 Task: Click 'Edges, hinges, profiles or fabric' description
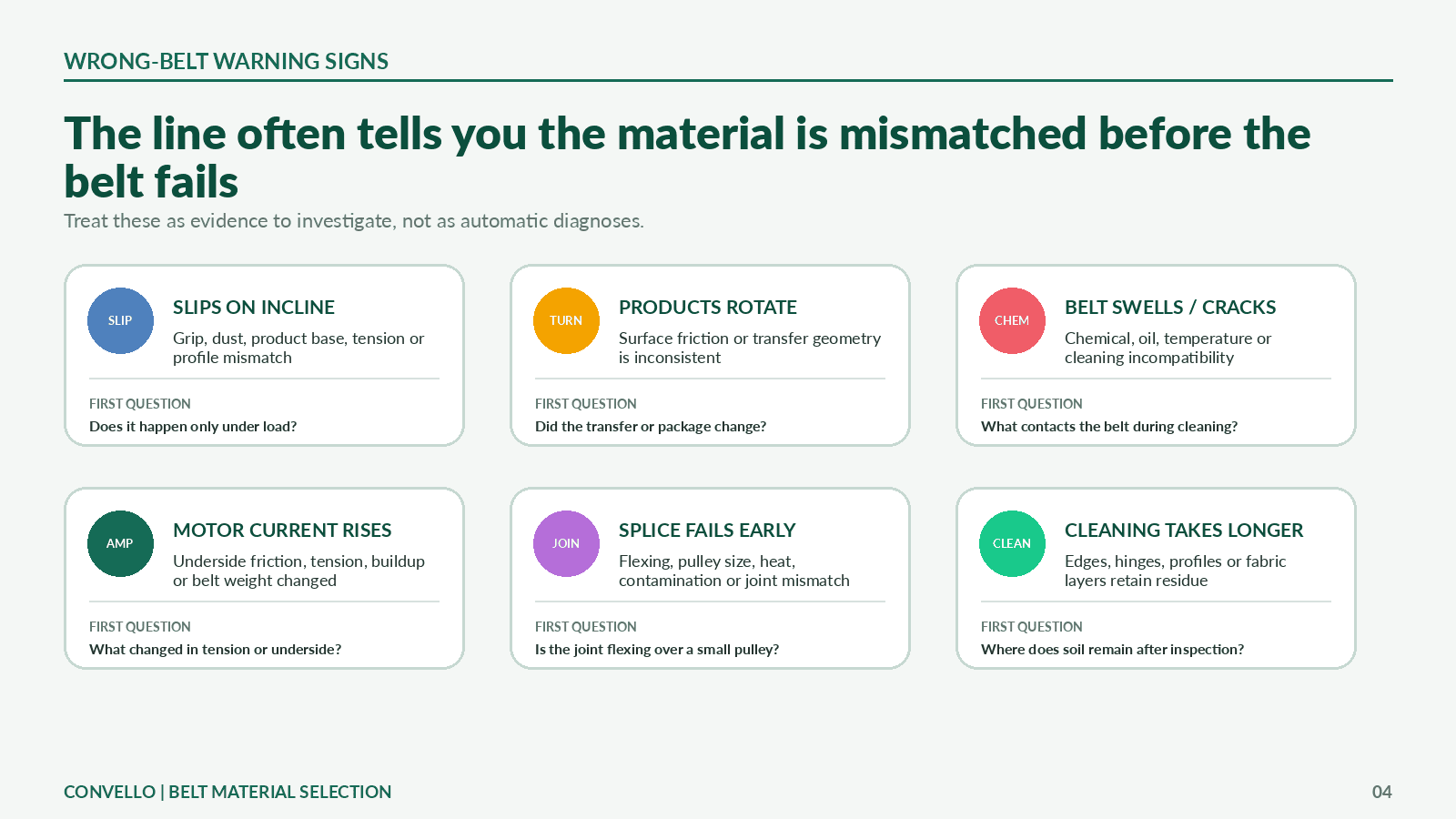pyautogui.click(x=1176, y=571)
